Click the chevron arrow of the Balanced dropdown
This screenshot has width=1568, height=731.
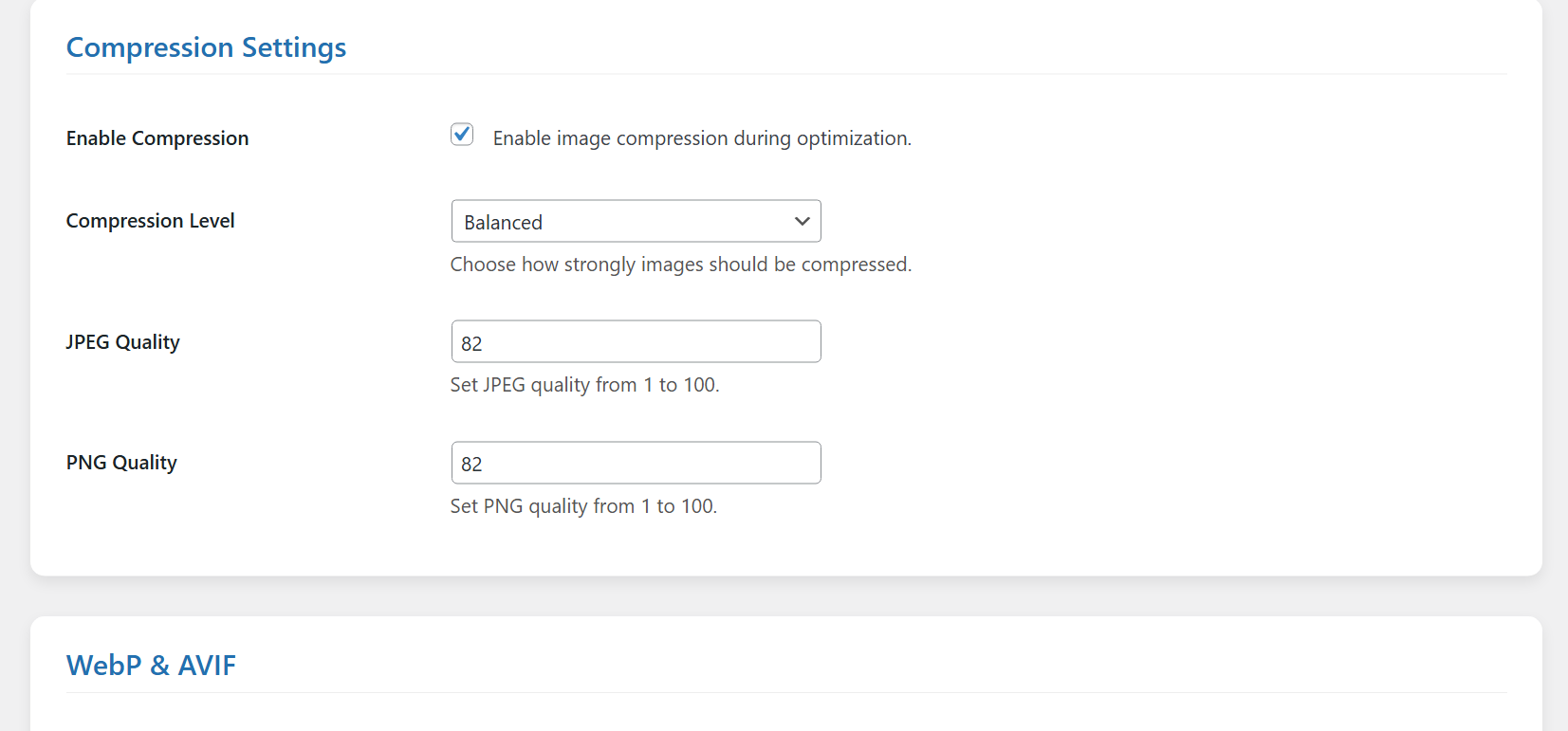[802, 221]
